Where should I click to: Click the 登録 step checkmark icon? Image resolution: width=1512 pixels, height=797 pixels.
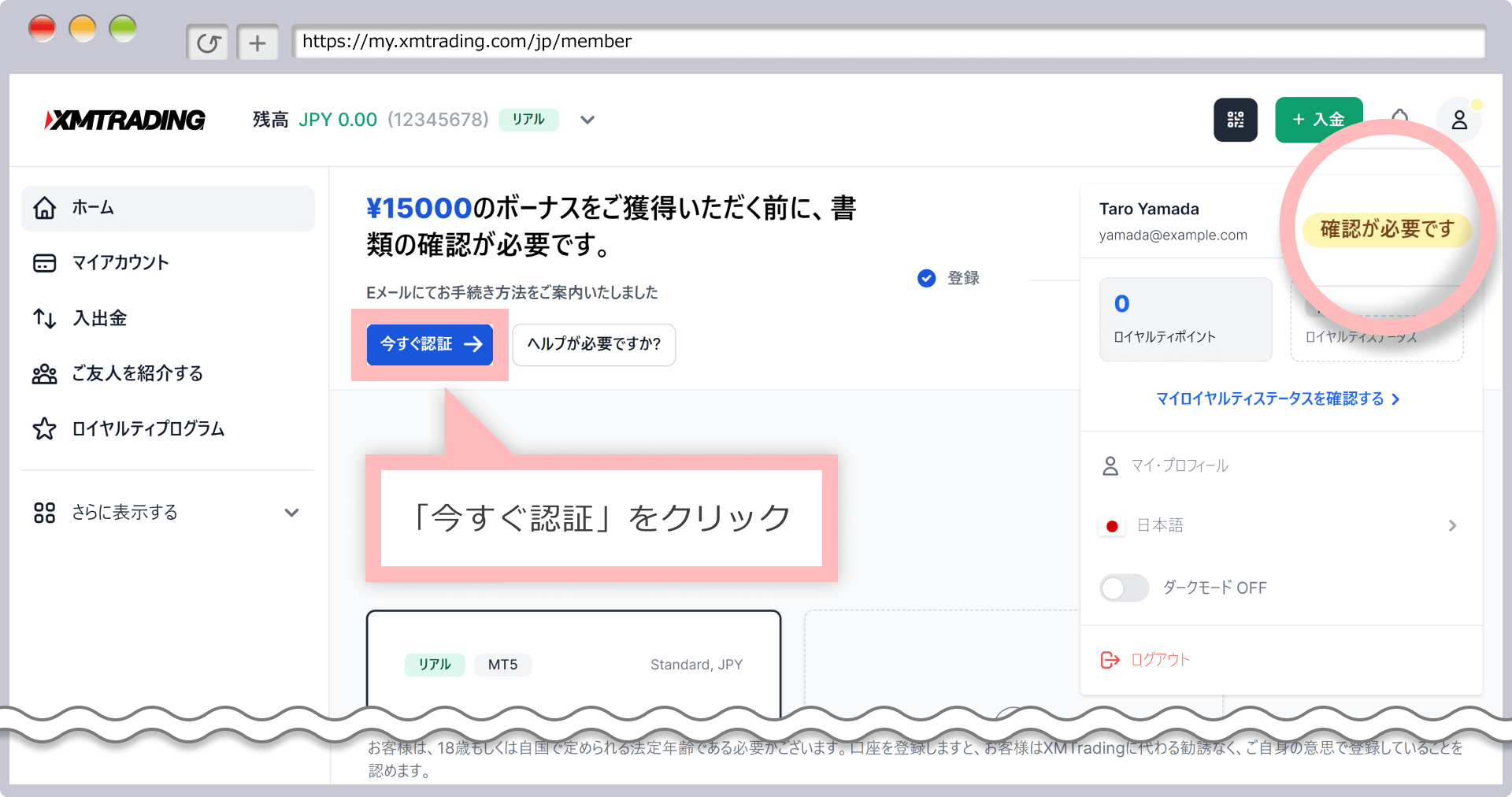[x=926, y=278]
